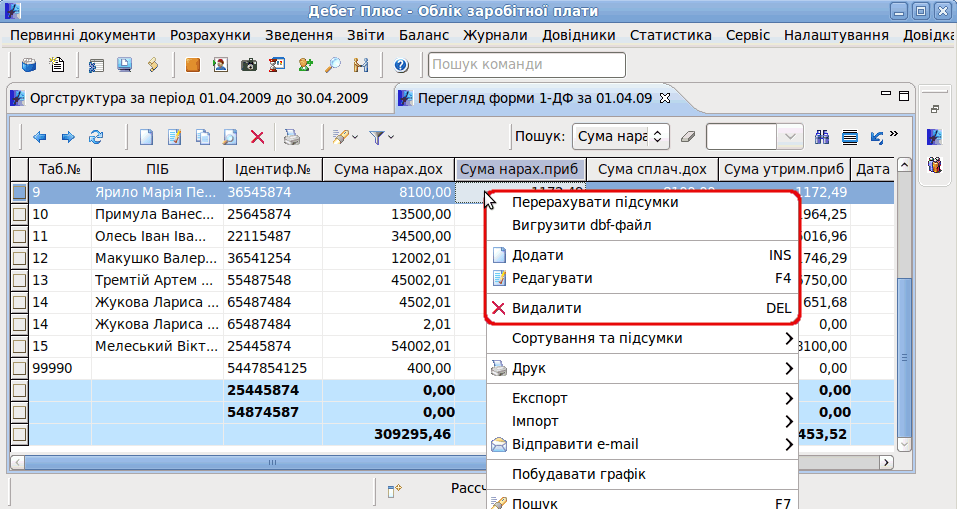The width and height of the screenshot is (957, 509).
Task: Click the view record magnifier document icon
Action: coord(230,137)
